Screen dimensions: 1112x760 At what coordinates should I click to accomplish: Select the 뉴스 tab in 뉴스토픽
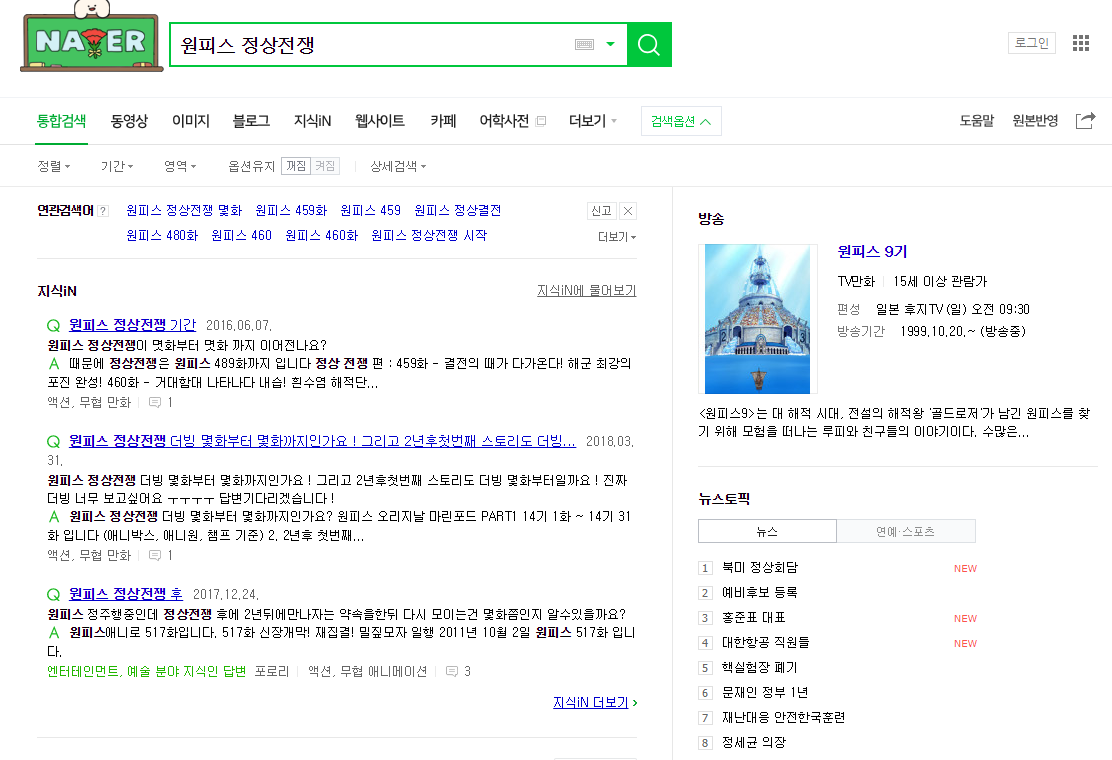[767, 531]
